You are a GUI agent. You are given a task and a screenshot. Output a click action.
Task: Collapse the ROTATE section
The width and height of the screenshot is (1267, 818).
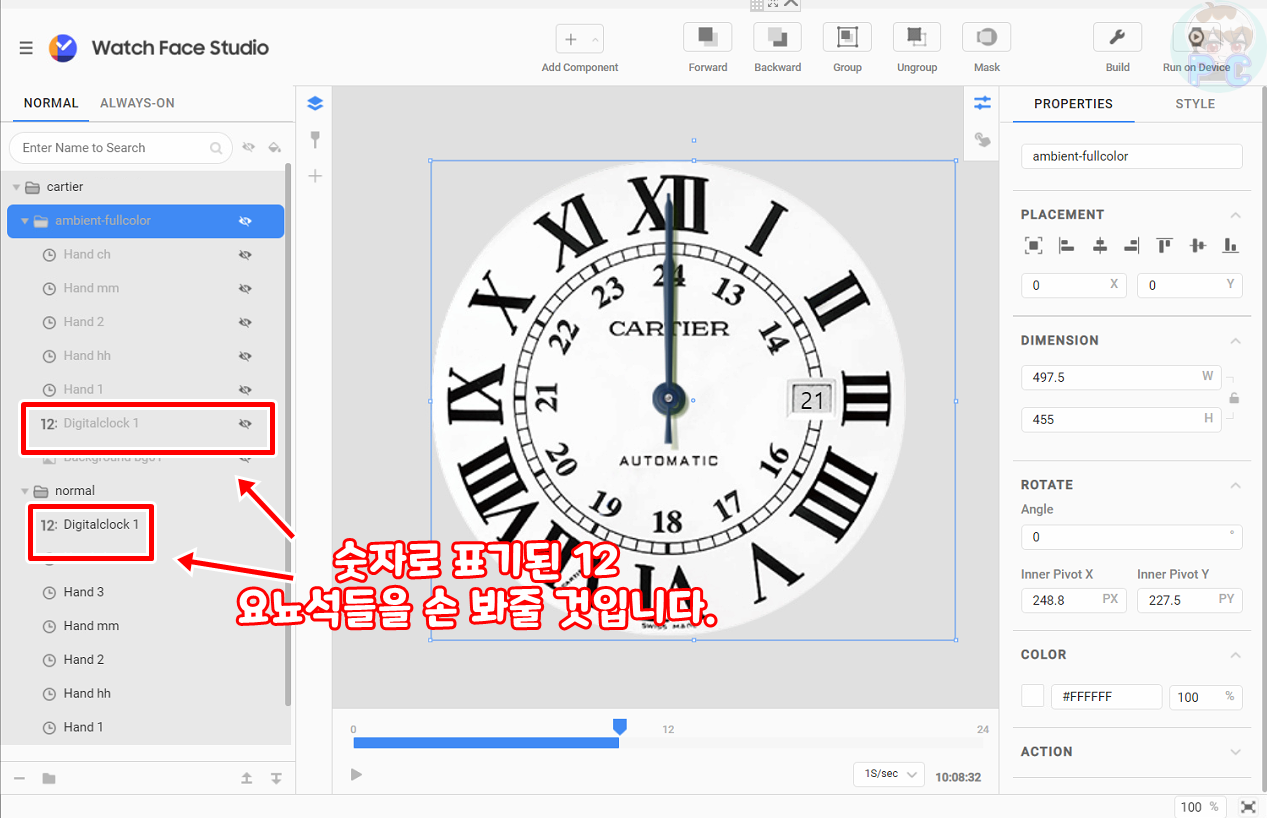(1235, 485)
